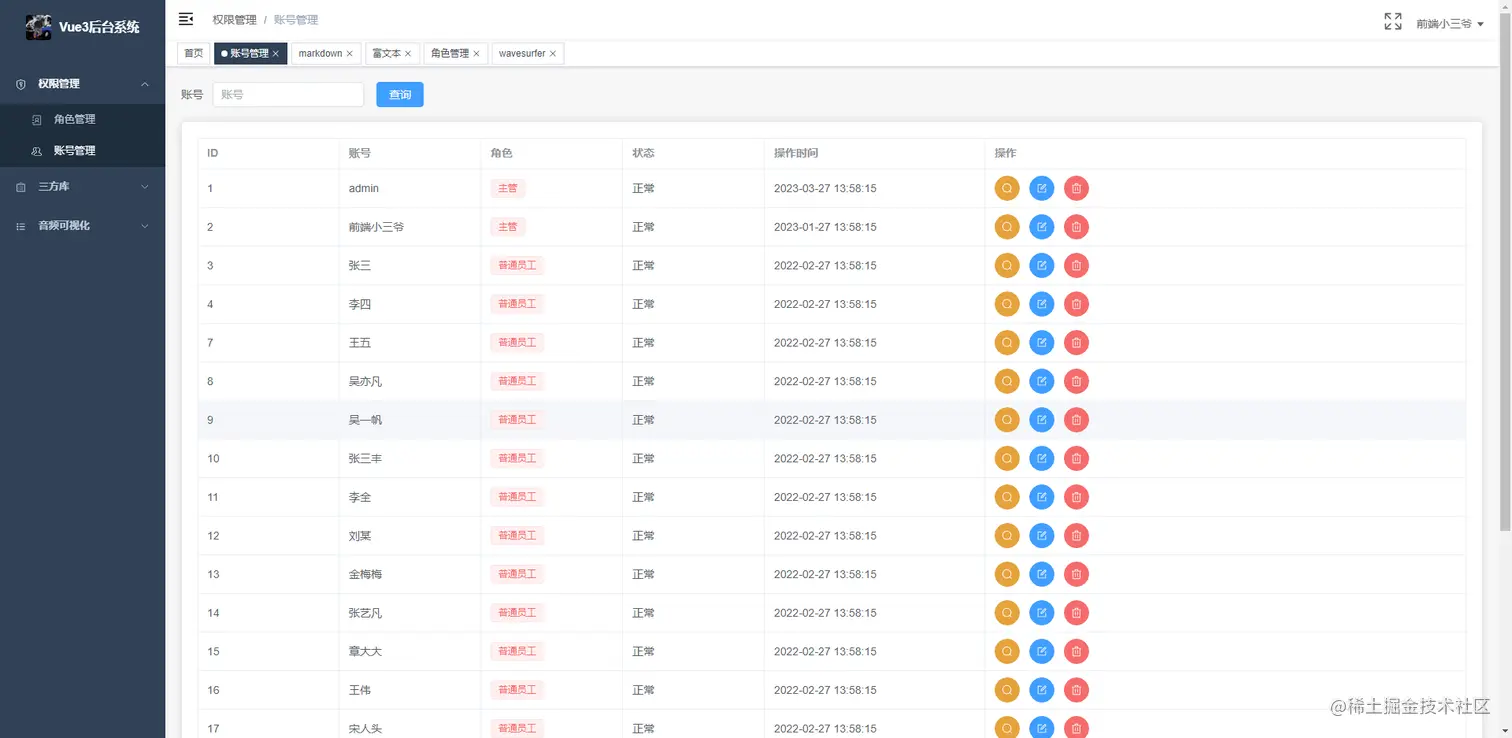Delete the 张艺凡 account
Image resolution: width=1512 pixels, height=738 pixels.
tap(1076, 613)
